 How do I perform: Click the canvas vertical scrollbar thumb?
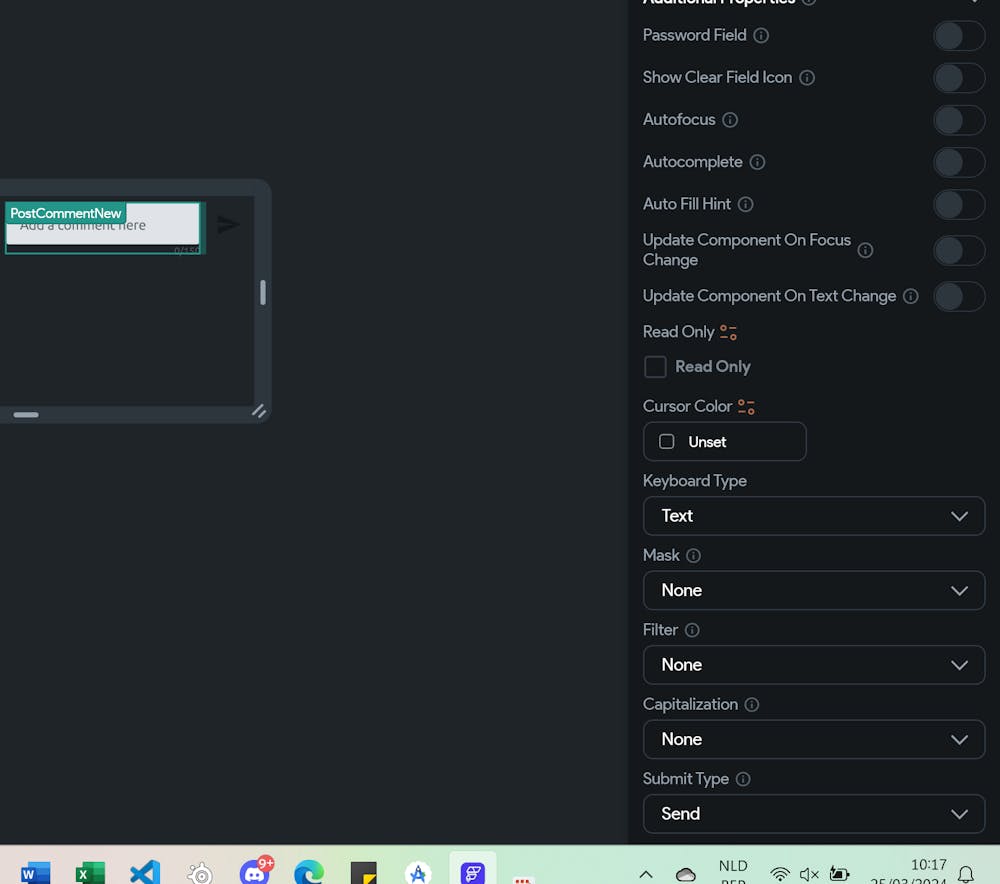(x=263, y=293)
